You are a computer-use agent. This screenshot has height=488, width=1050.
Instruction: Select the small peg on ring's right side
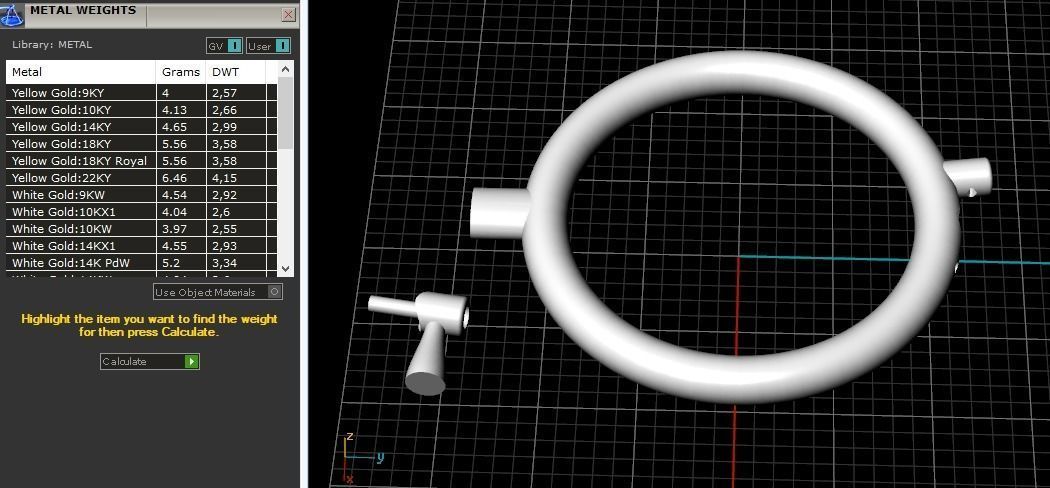click(x=971, y=176)
